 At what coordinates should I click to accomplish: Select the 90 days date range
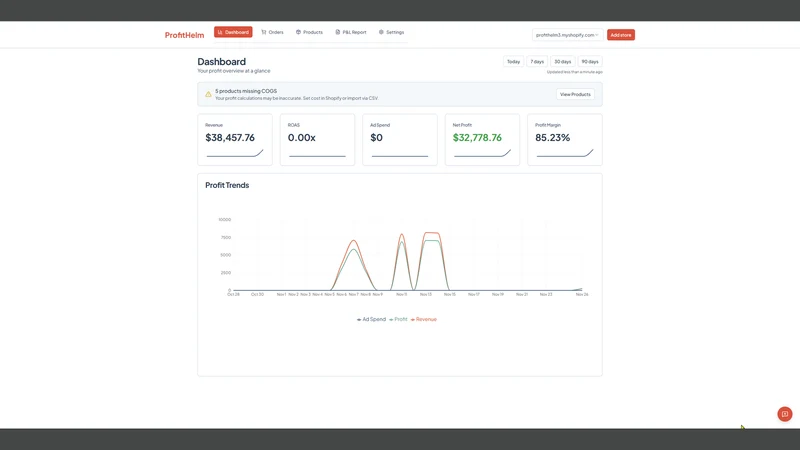point(590,61)
